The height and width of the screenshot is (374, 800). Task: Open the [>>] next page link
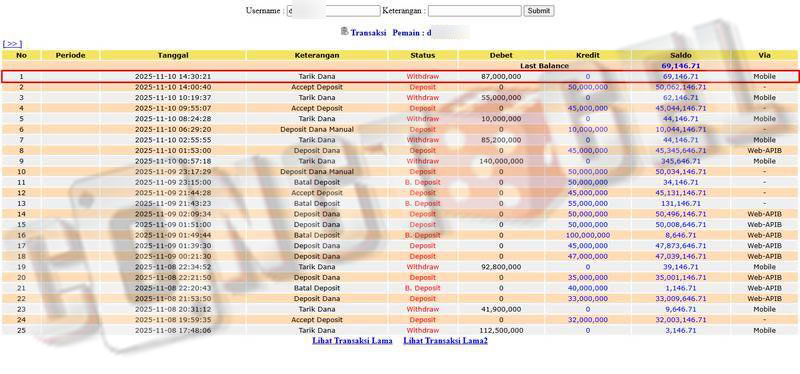pyautogui.click(x=12, y=44)
